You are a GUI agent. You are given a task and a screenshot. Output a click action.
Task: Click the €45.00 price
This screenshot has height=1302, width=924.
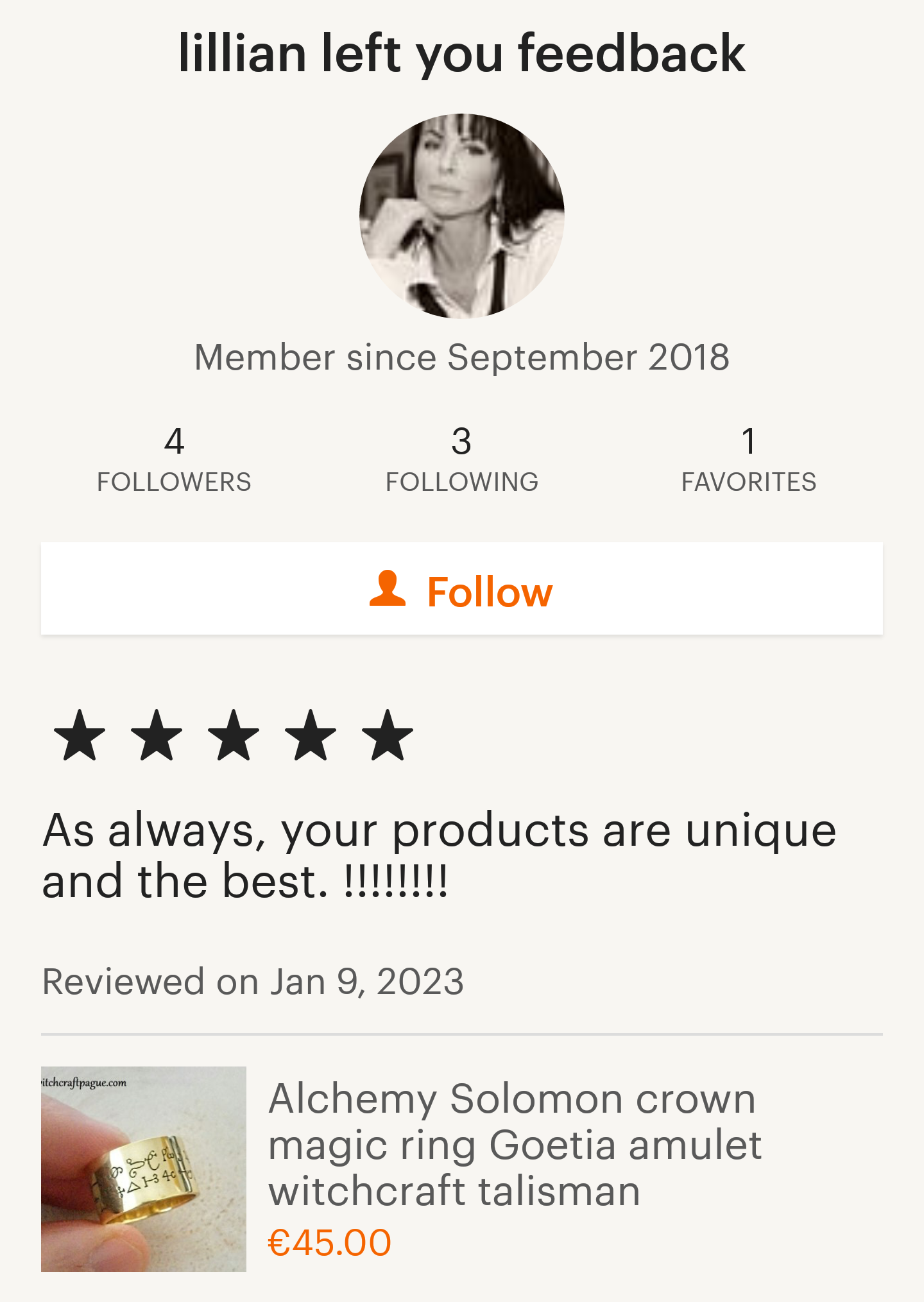(329, 1242)
